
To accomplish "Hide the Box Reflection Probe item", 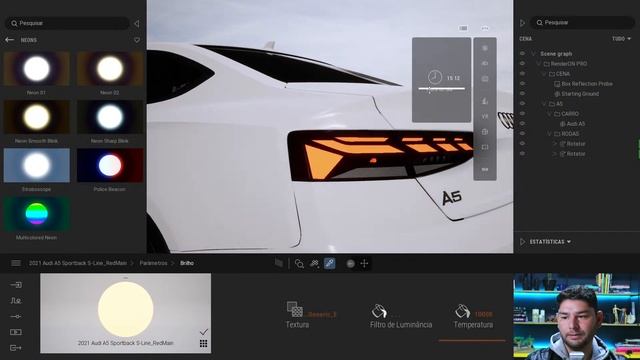I will tap(522, 84).
